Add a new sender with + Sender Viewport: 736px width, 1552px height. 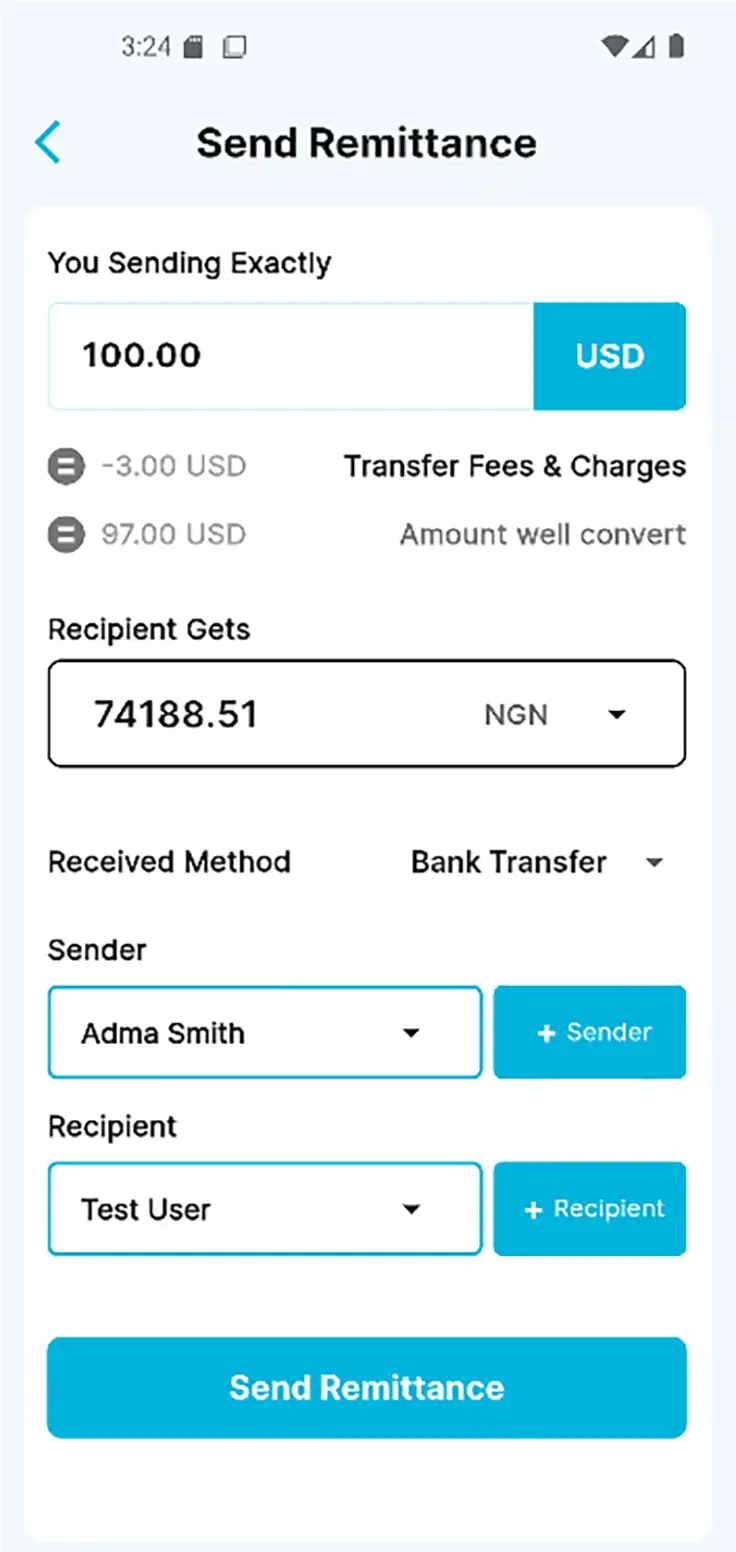[590, 1033]
